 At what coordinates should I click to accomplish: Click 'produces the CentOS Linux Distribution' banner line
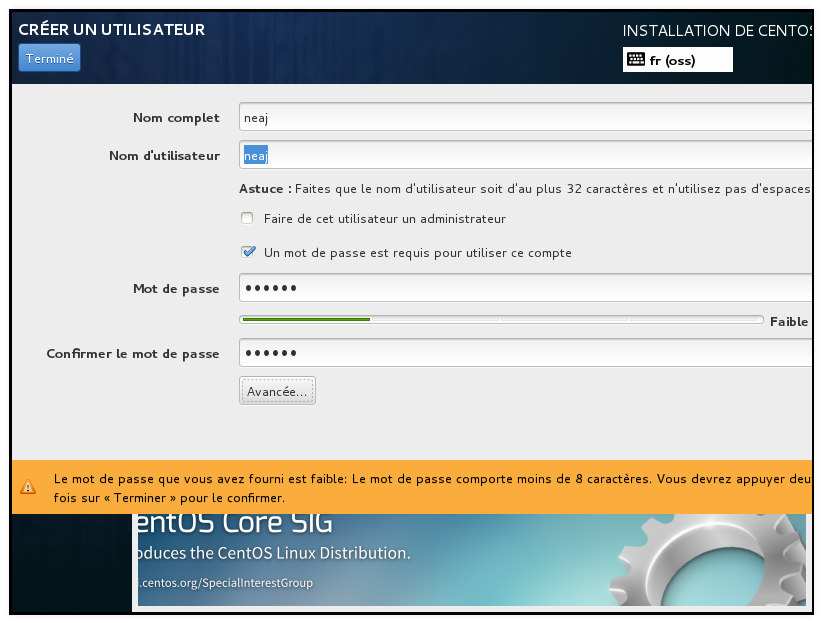click(273, 553)
